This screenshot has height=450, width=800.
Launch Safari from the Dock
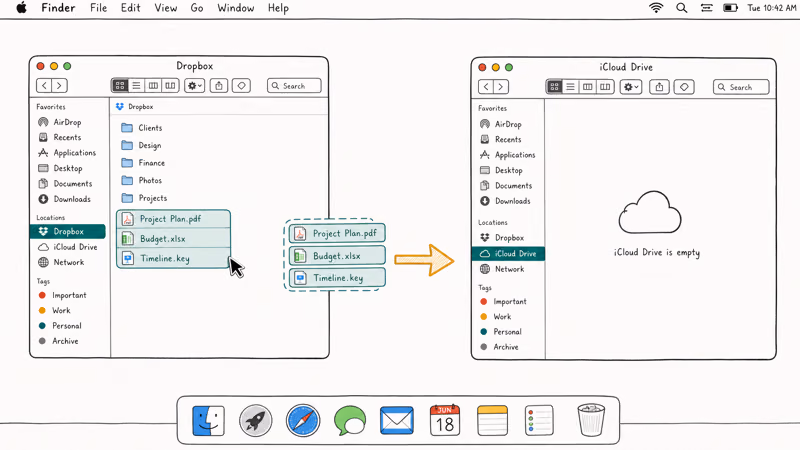click(x=303, y=421)
